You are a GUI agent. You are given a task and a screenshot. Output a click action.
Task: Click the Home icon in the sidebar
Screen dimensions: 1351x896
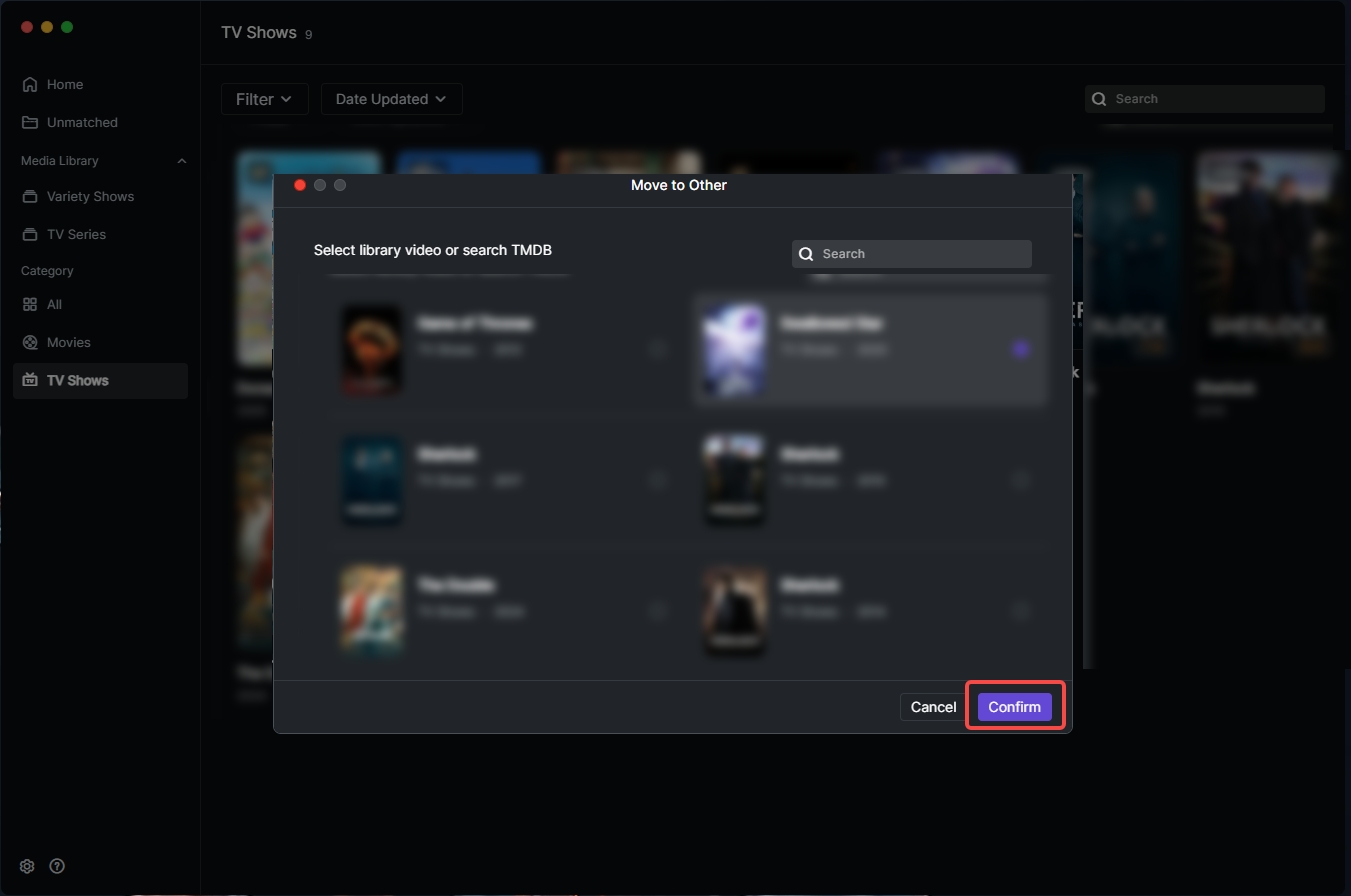coord(30,85)
